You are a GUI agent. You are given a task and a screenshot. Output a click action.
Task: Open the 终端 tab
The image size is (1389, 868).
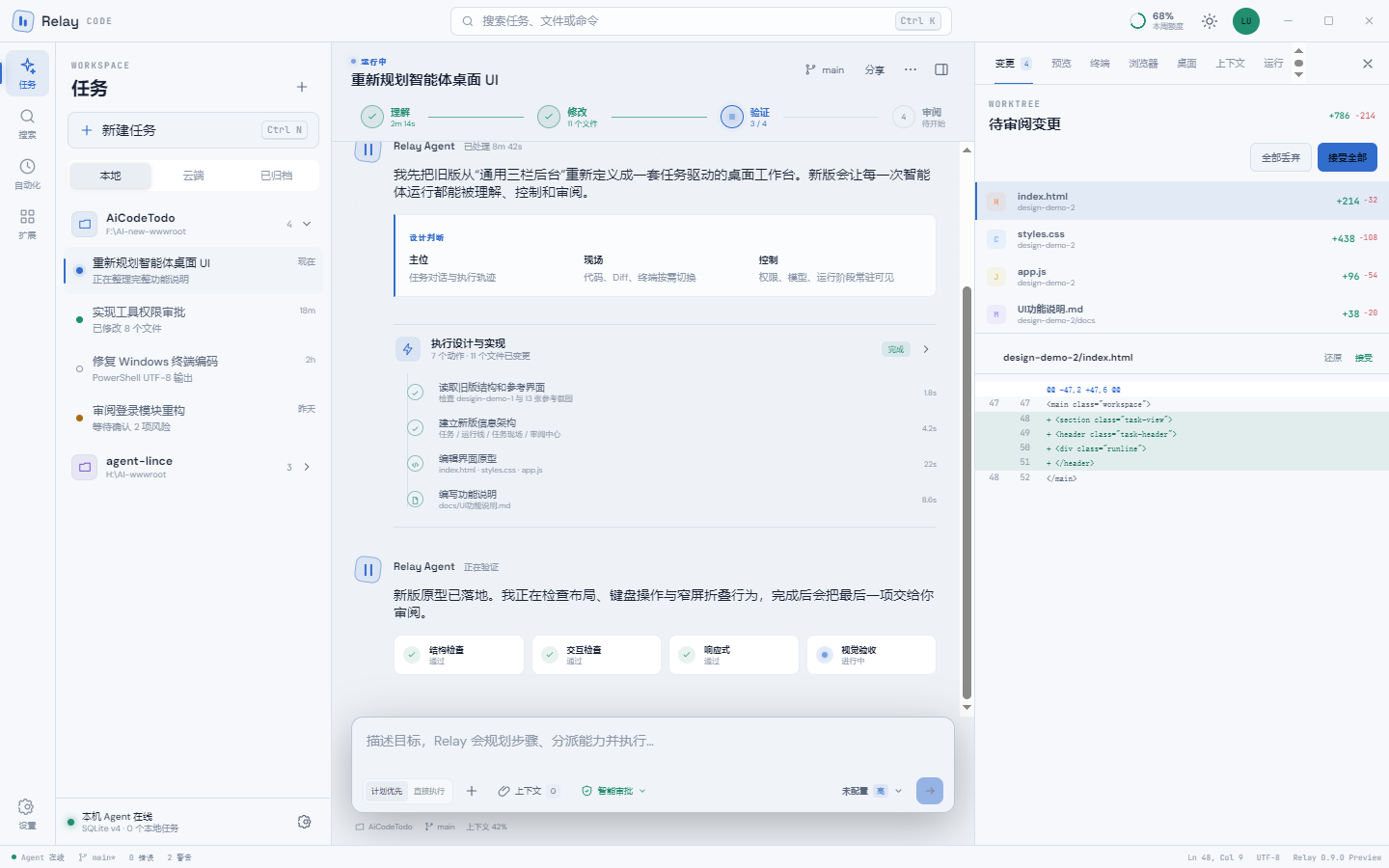[x=1101, y=64]
